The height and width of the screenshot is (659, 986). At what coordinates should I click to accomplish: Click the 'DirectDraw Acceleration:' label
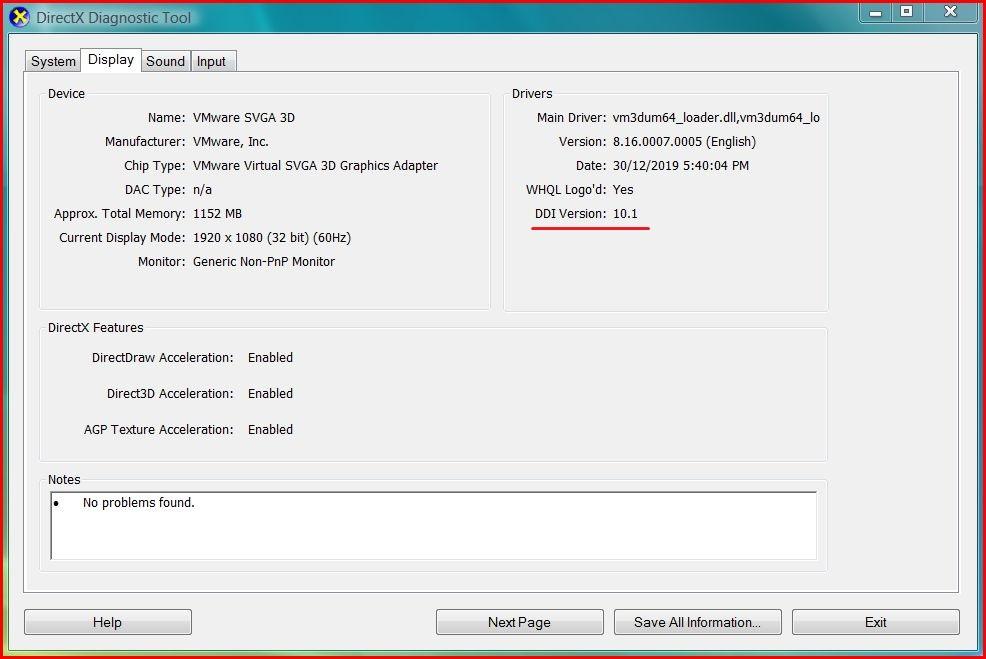163,357
